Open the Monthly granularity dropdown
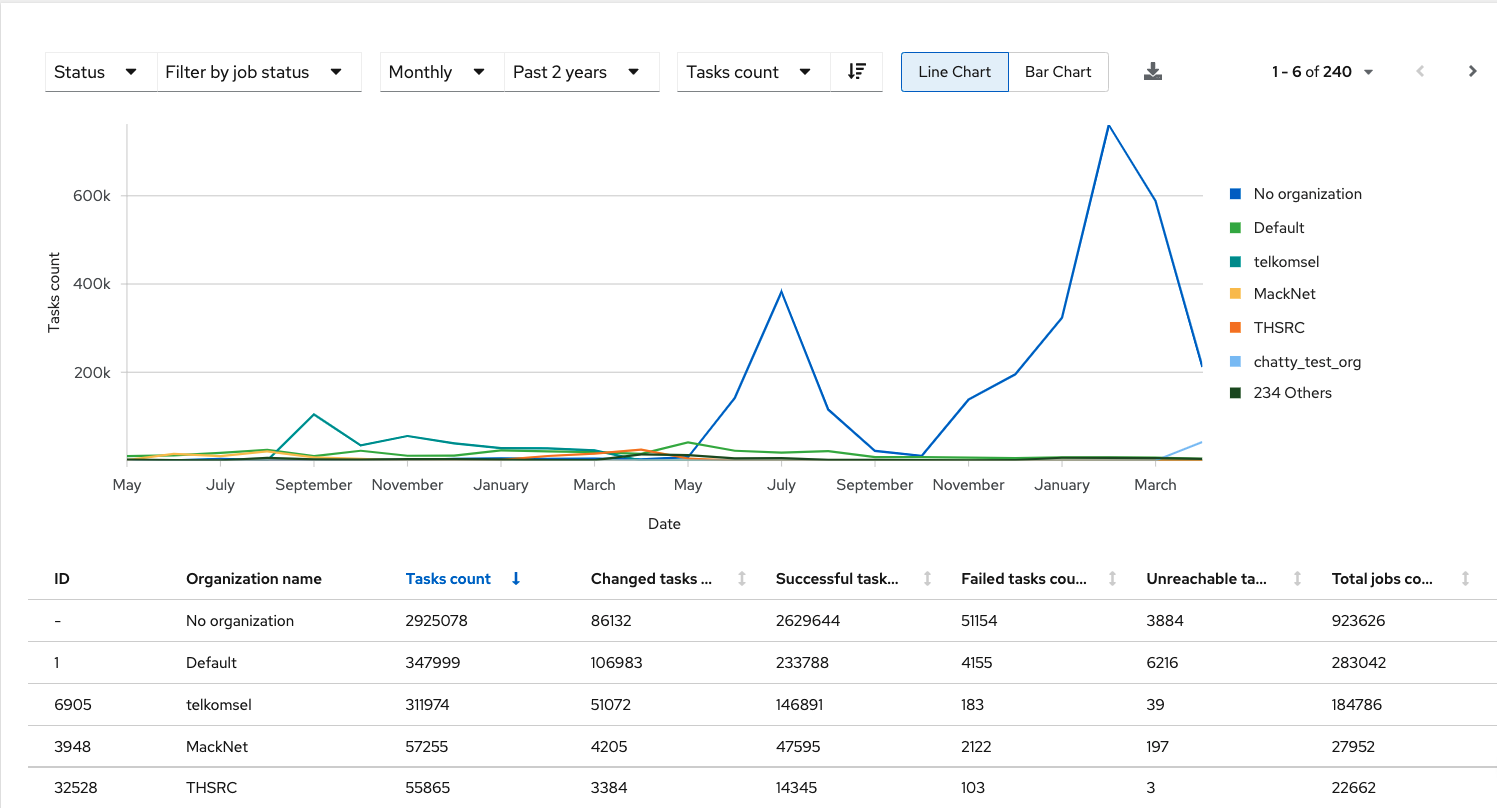The width and height of the screenshot is (1497, 808). pos(441,72)
